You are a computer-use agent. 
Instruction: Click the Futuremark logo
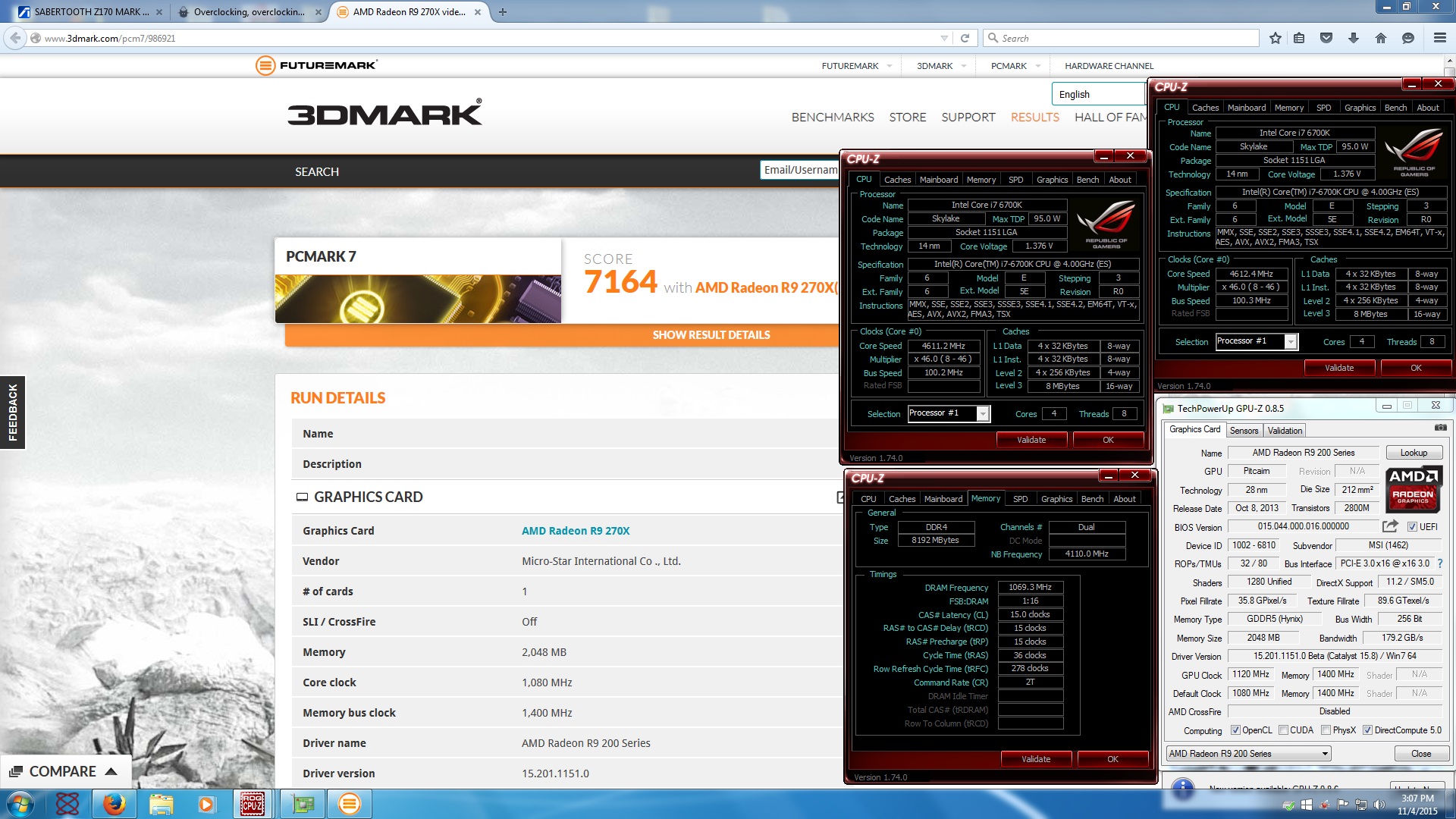pyautogui.click(x=317, y=65)
